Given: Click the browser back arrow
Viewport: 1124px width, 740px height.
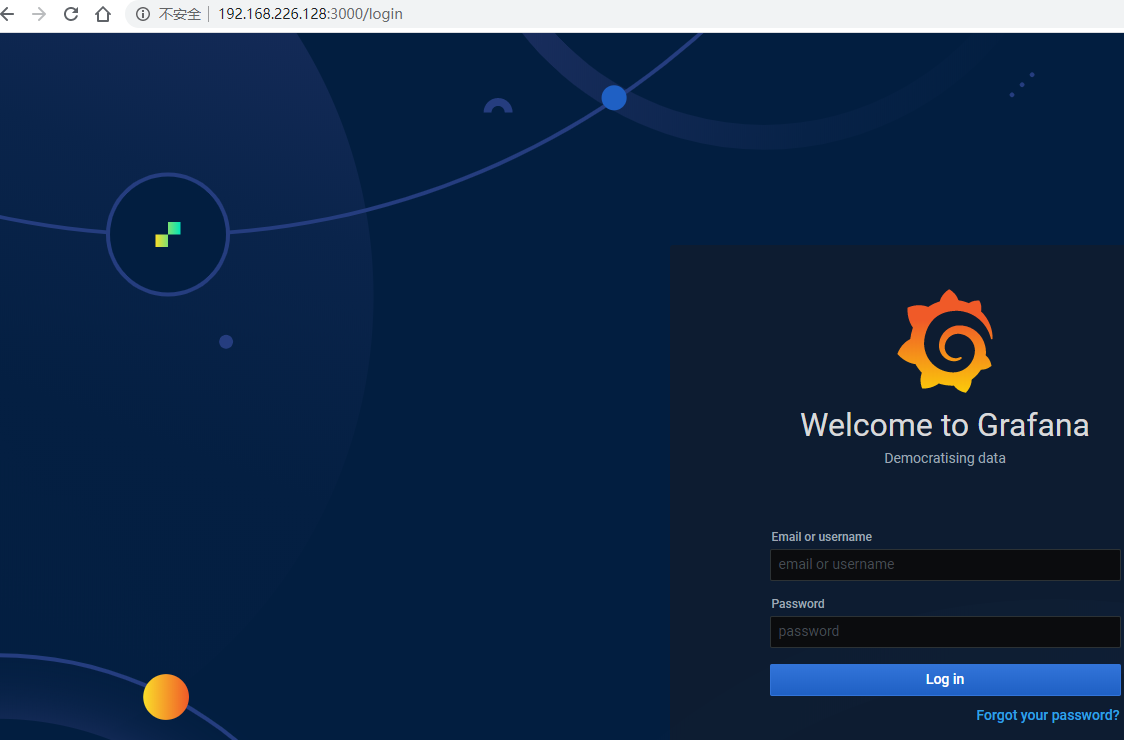Looking at the screenshot, I should click(x=7, y=14).
